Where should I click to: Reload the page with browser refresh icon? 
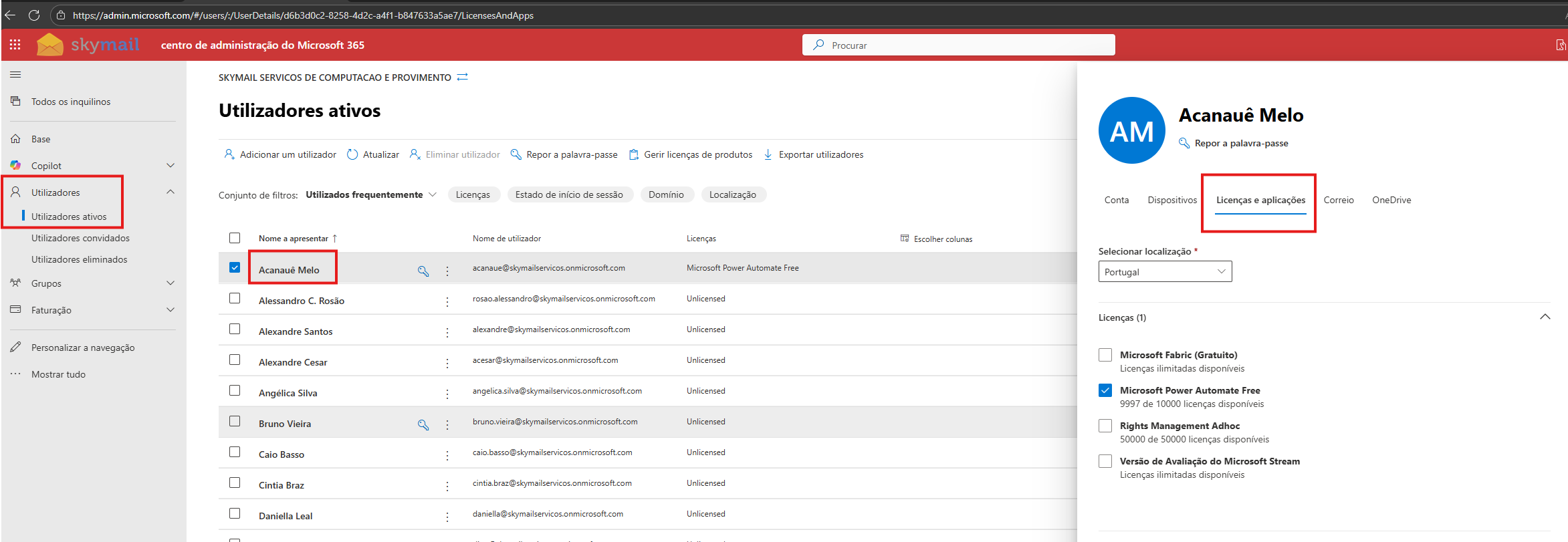pyautogui.click(x=34, y=15)
